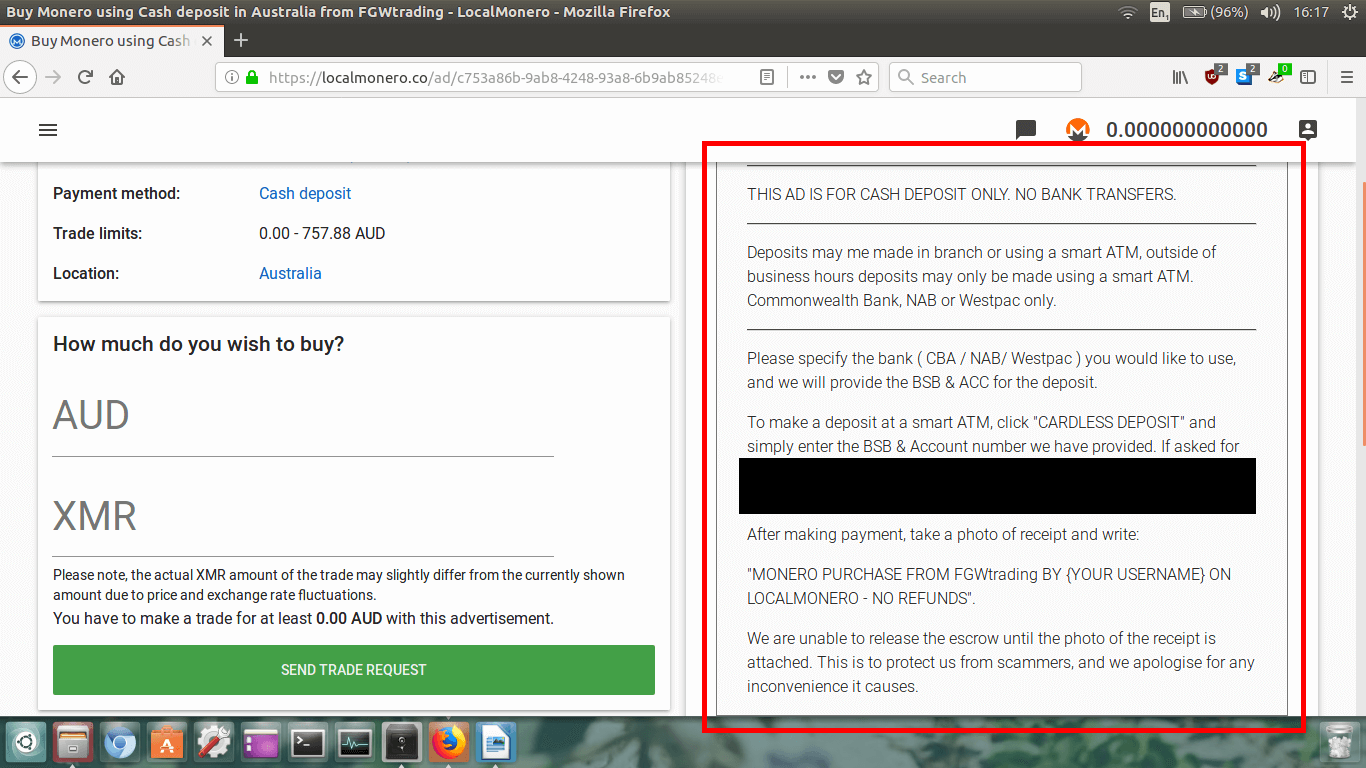Close the Buy Monero tab
This screenshot has width=1366, height=768.
click(205, 41)
